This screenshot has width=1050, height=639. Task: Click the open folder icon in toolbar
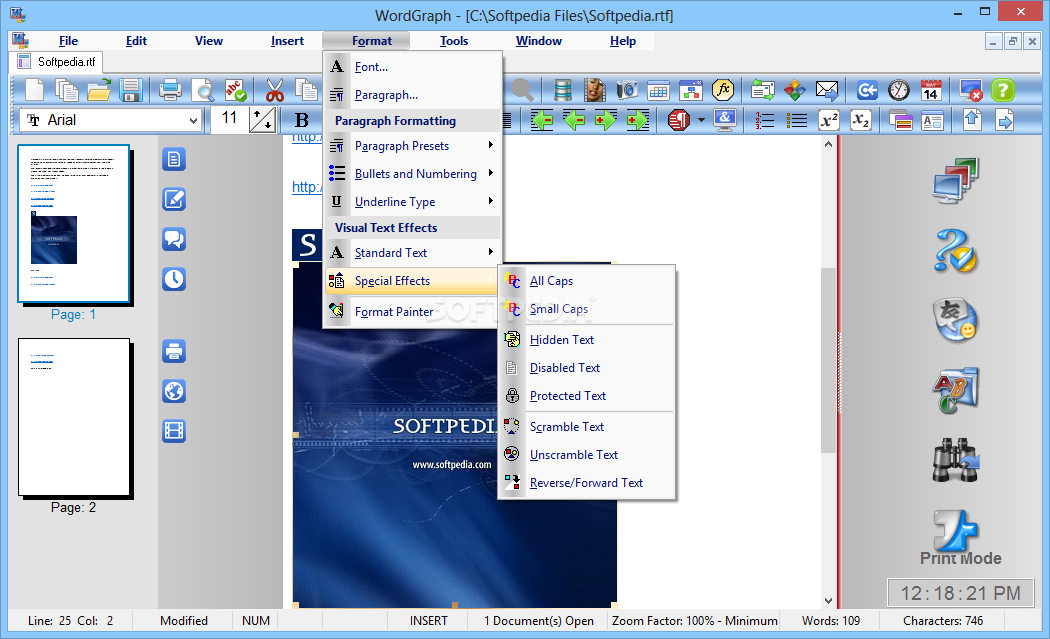click(99, 90)
